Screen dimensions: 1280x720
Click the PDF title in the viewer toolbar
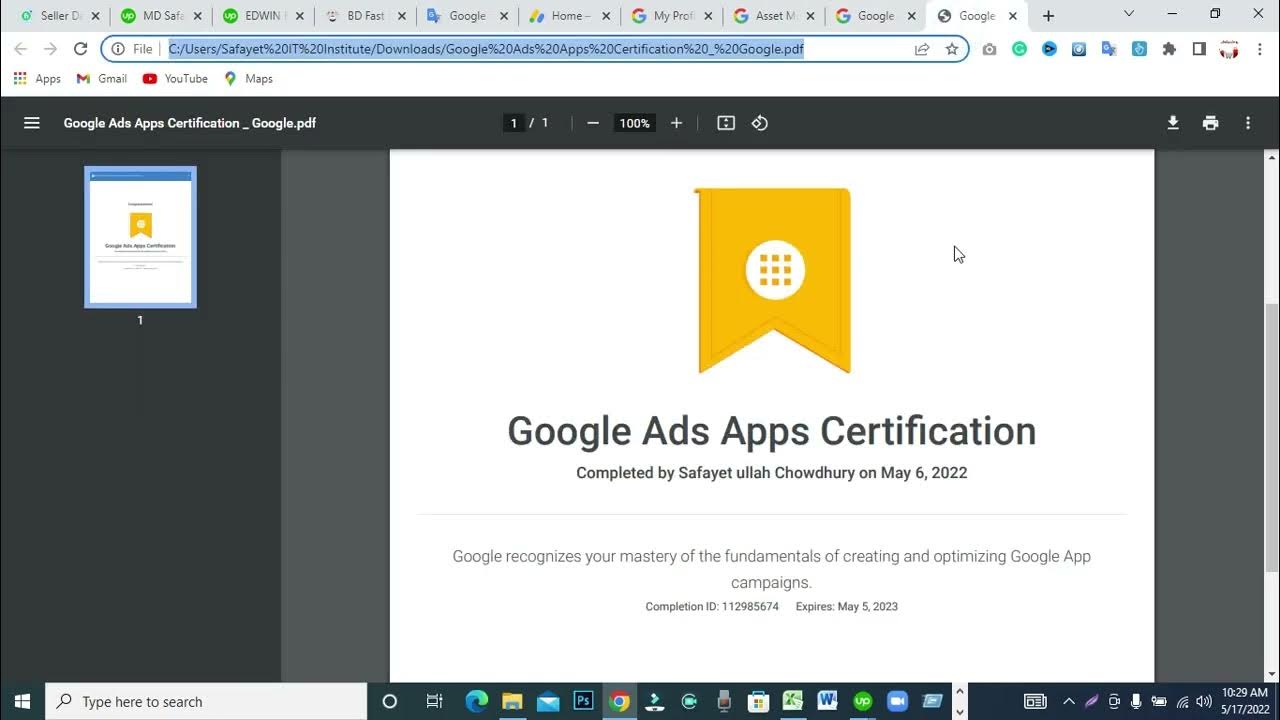click(190, 123)
